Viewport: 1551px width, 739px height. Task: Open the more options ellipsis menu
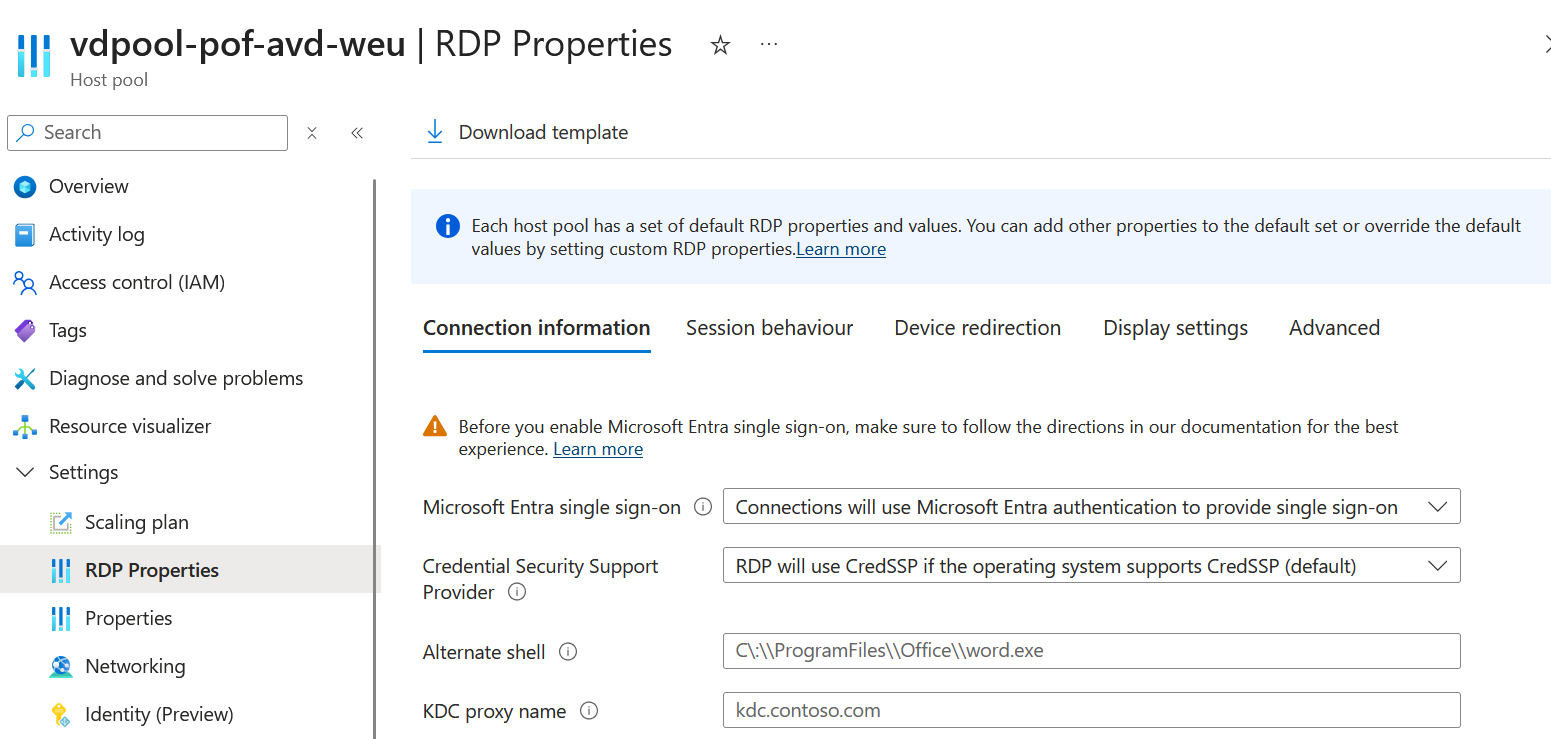click(768, 45)
